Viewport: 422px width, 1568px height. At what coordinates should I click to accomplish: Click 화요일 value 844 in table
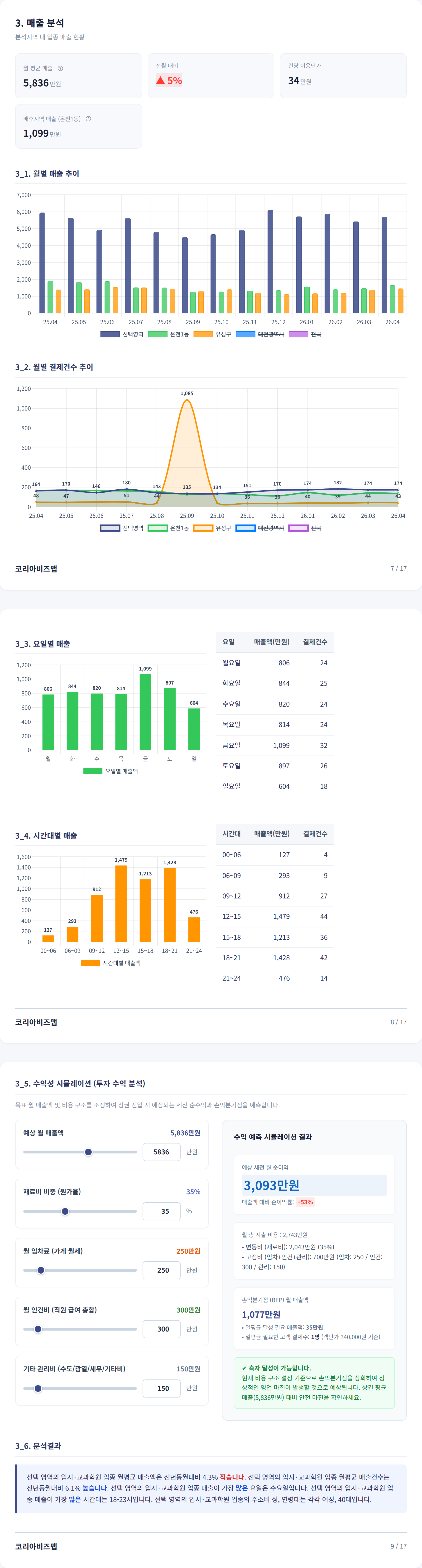click(x=284, y=684)
